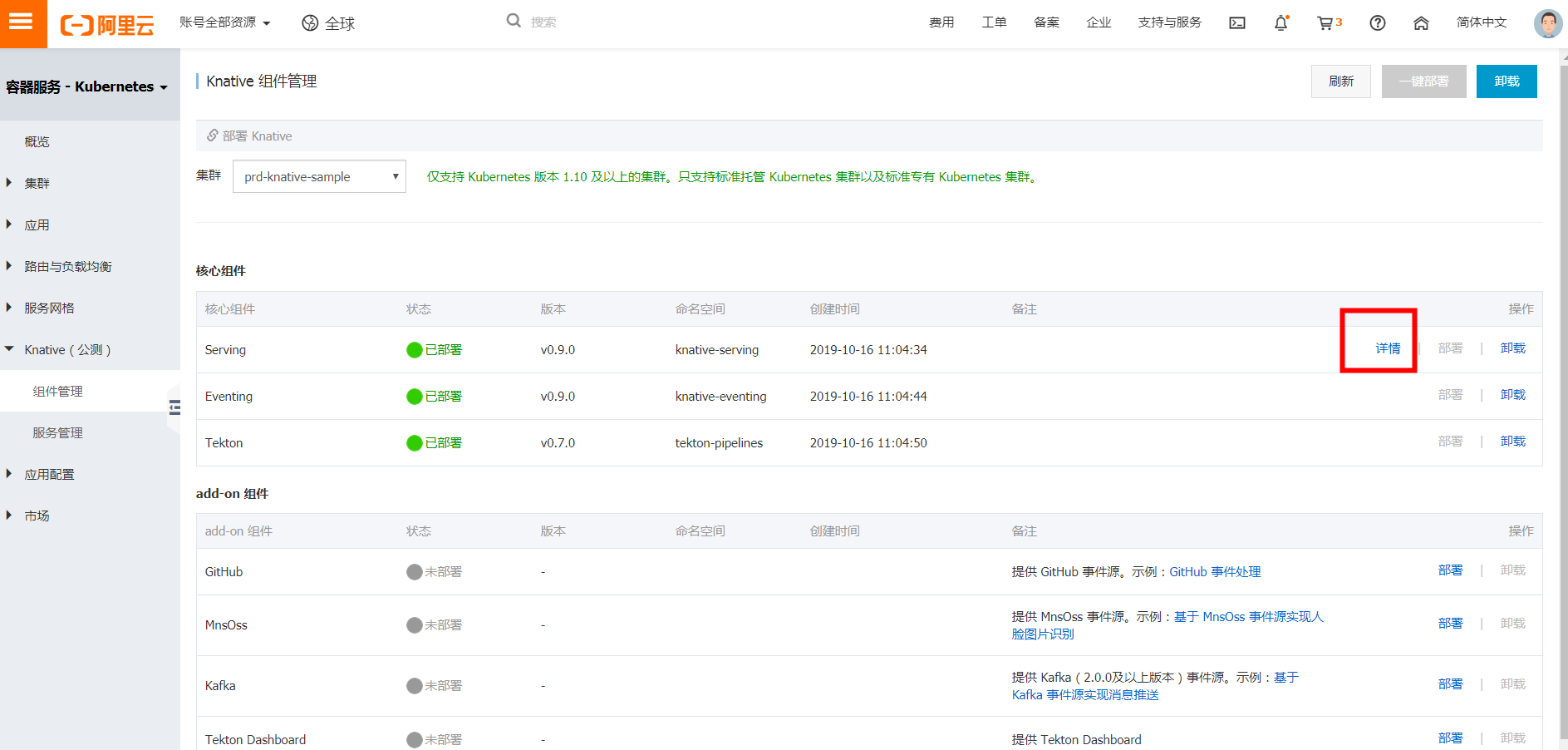
Task: Open 基于 MnsOss 事件源 example link
Action: 1248,617
